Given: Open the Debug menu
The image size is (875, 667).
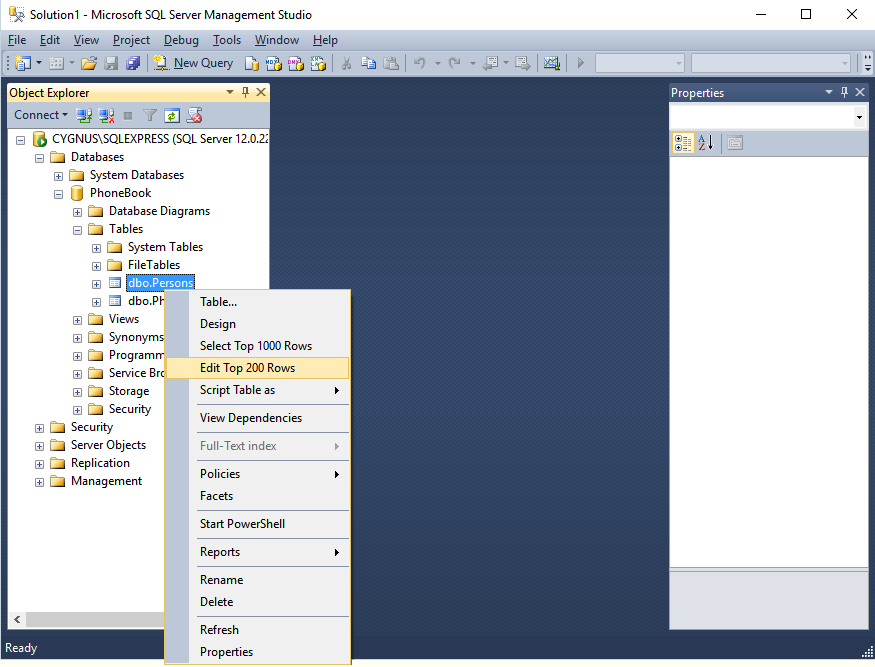Looking at the screenshot, I should 181,40.
